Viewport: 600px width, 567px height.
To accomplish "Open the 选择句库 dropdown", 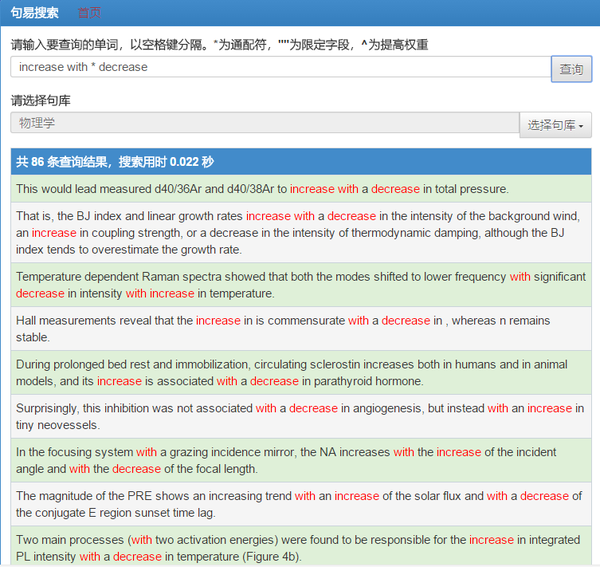I will (555, 125).
